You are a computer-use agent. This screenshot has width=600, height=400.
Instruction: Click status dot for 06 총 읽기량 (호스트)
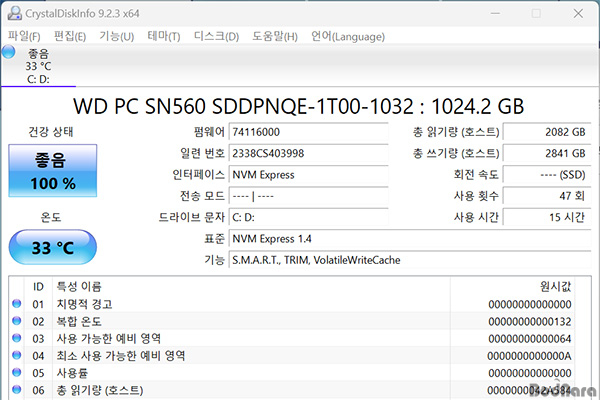[x=16, y=390]
